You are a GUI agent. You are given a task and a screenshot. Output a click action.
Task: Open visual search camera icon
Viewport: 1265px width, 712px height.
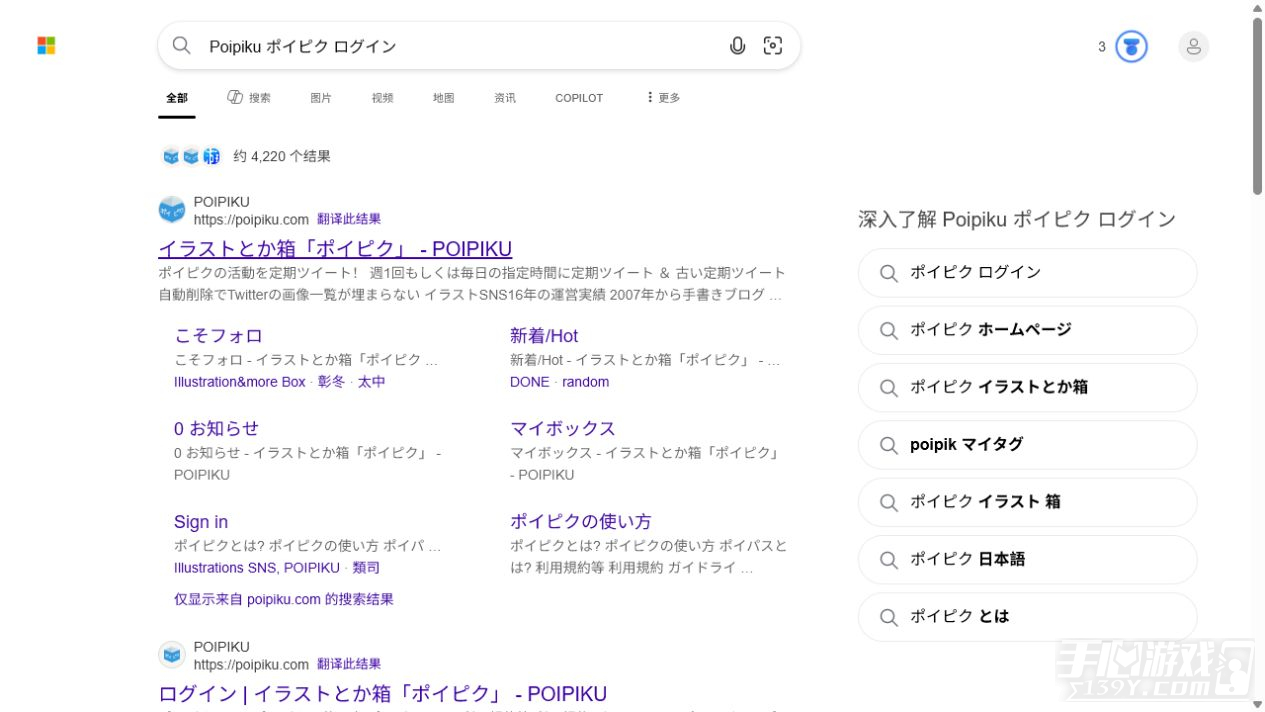773,45
